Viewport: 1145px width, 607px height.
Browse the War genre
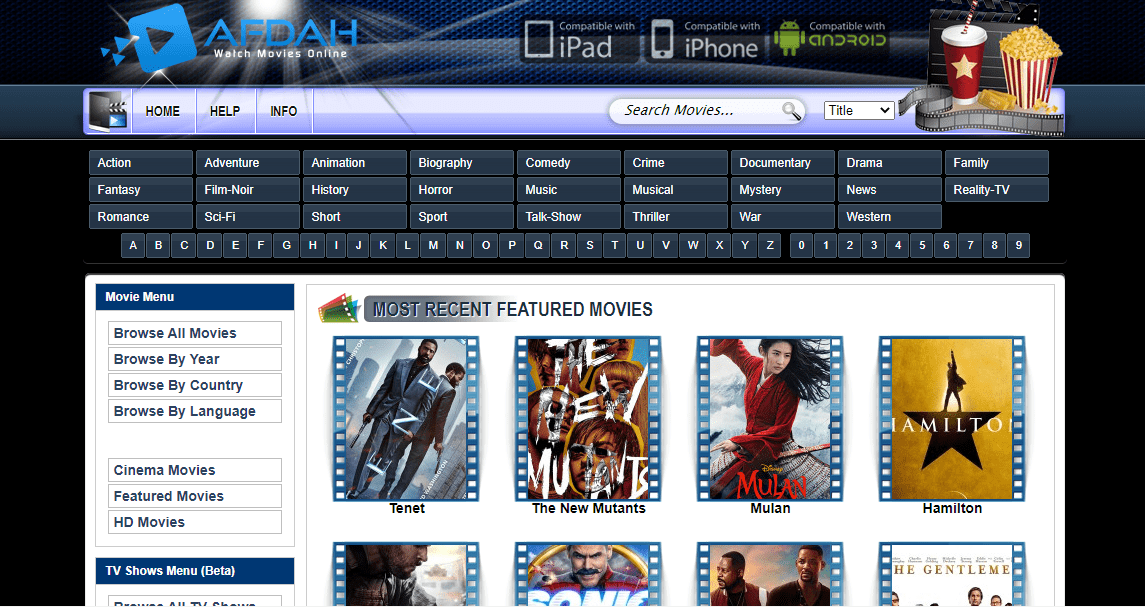coord(783,217)
